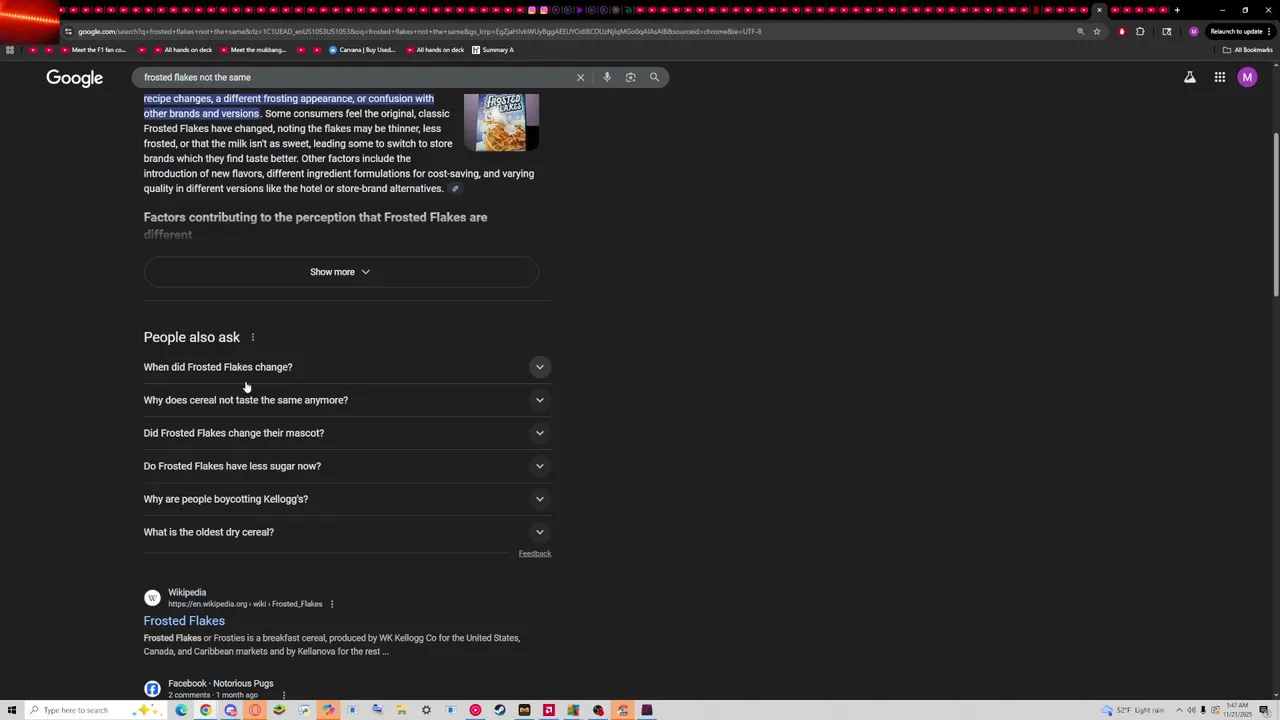Click 'Facebook · Notorious Pugs' result source
This screenshot has width=1280, height=720.
click(x=220, y=684)
